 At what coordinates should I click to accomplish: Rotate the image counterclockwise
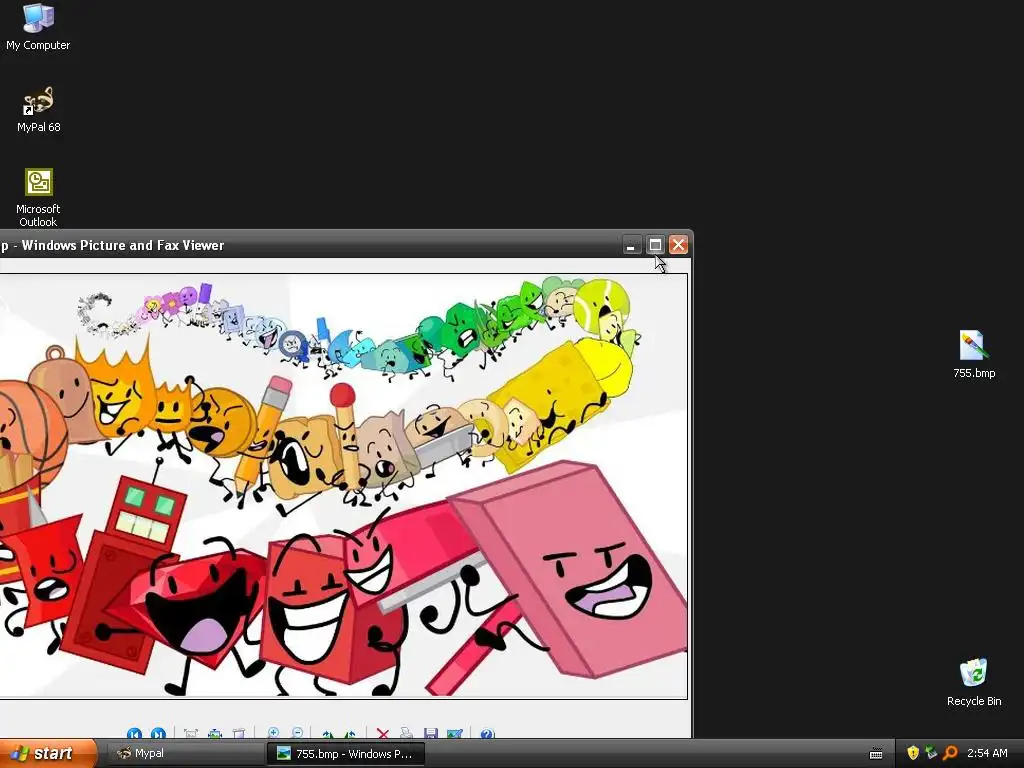click(351, 734)
